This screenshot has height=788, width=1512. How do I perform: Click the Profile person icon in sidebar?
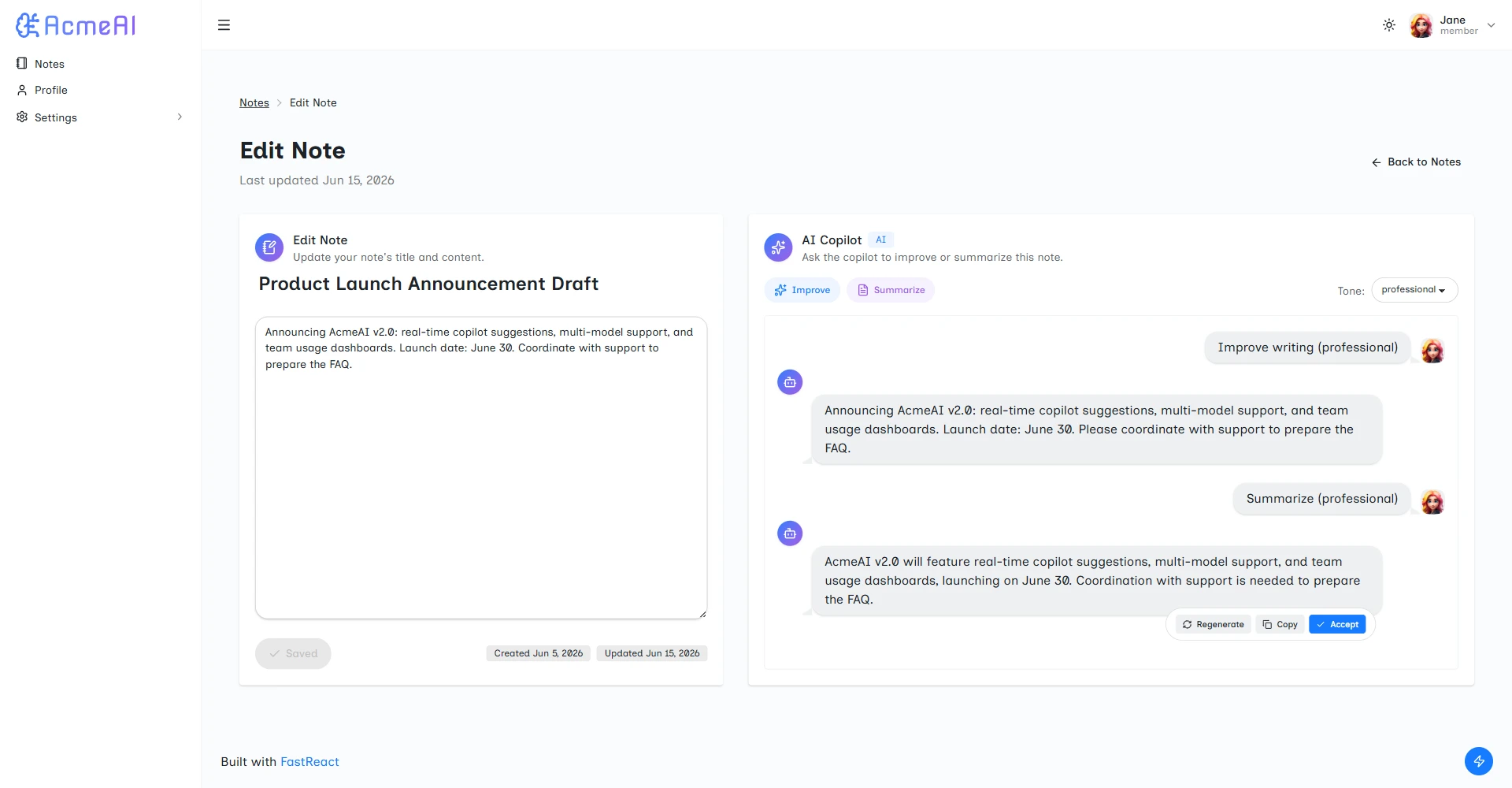(x=22, y=90)
